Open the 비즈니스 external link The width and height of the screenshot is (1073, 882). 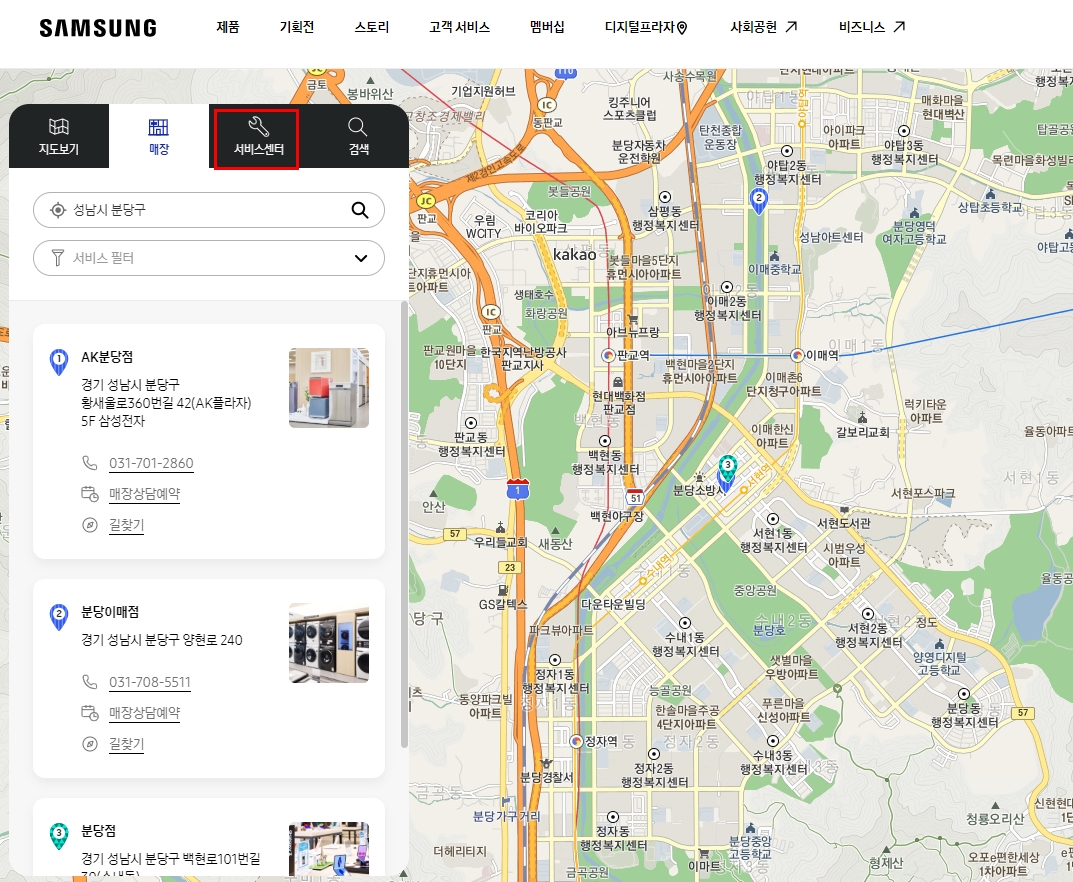(872, 27)
